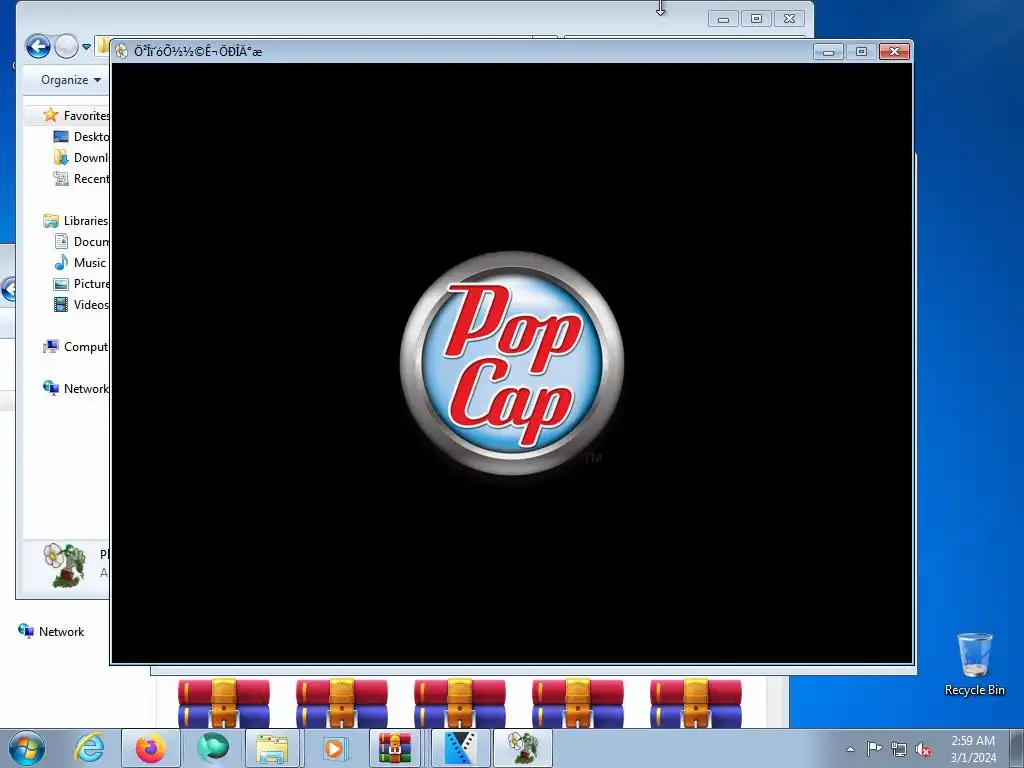Close the Explorer window behind
The width and height of the screenshot is (1024, 768).
(789, 19)
